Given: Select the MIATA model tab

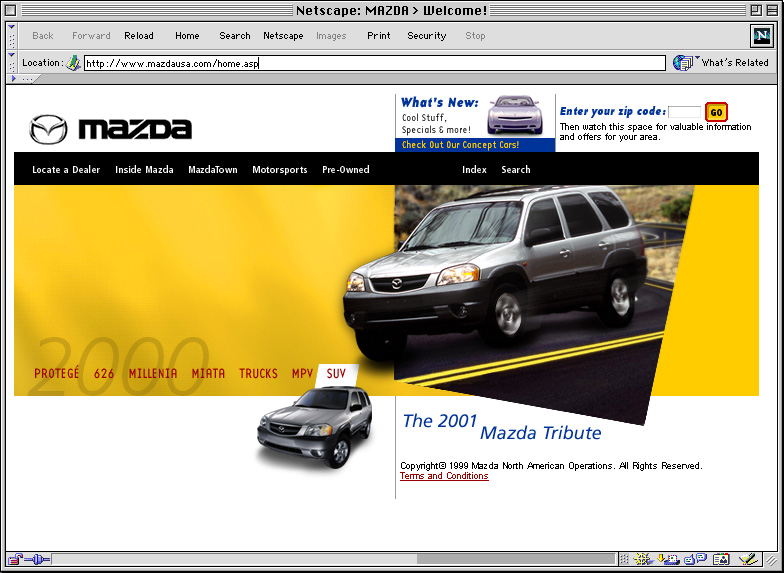Looking at the screenshot, I should pyautogui.click(x=208, y=374).
